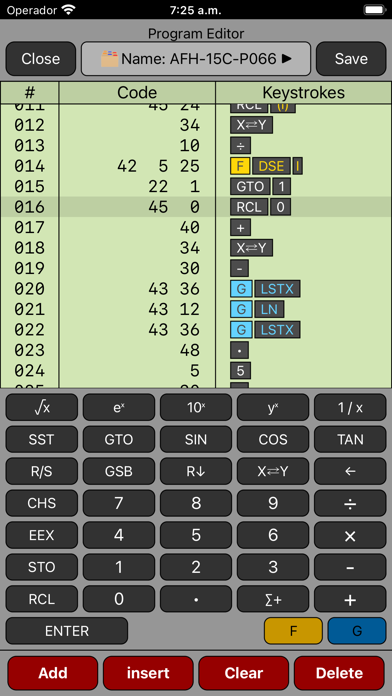Open the program name AFH-15C-P066 selector
Image resolution: width=392 pixels, height=696 pixels.
(x=196, y=59)
